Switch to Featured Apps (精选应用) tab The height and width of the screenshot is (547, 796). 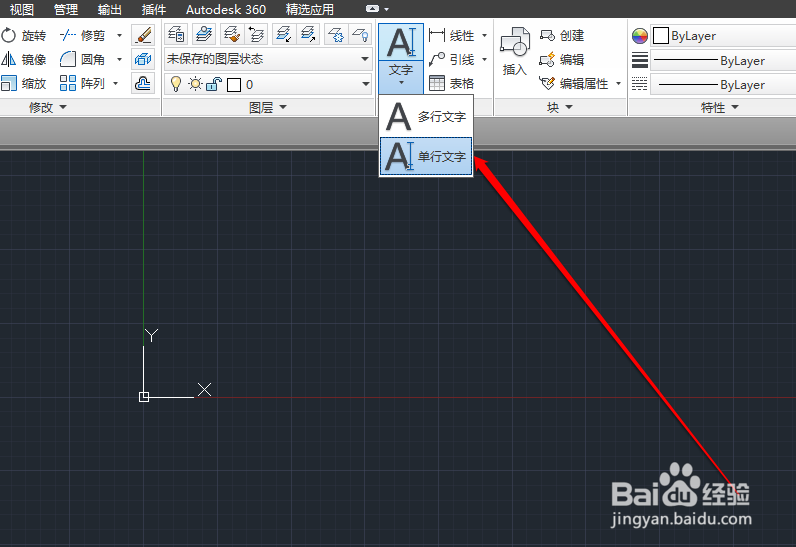click(310, 9)
